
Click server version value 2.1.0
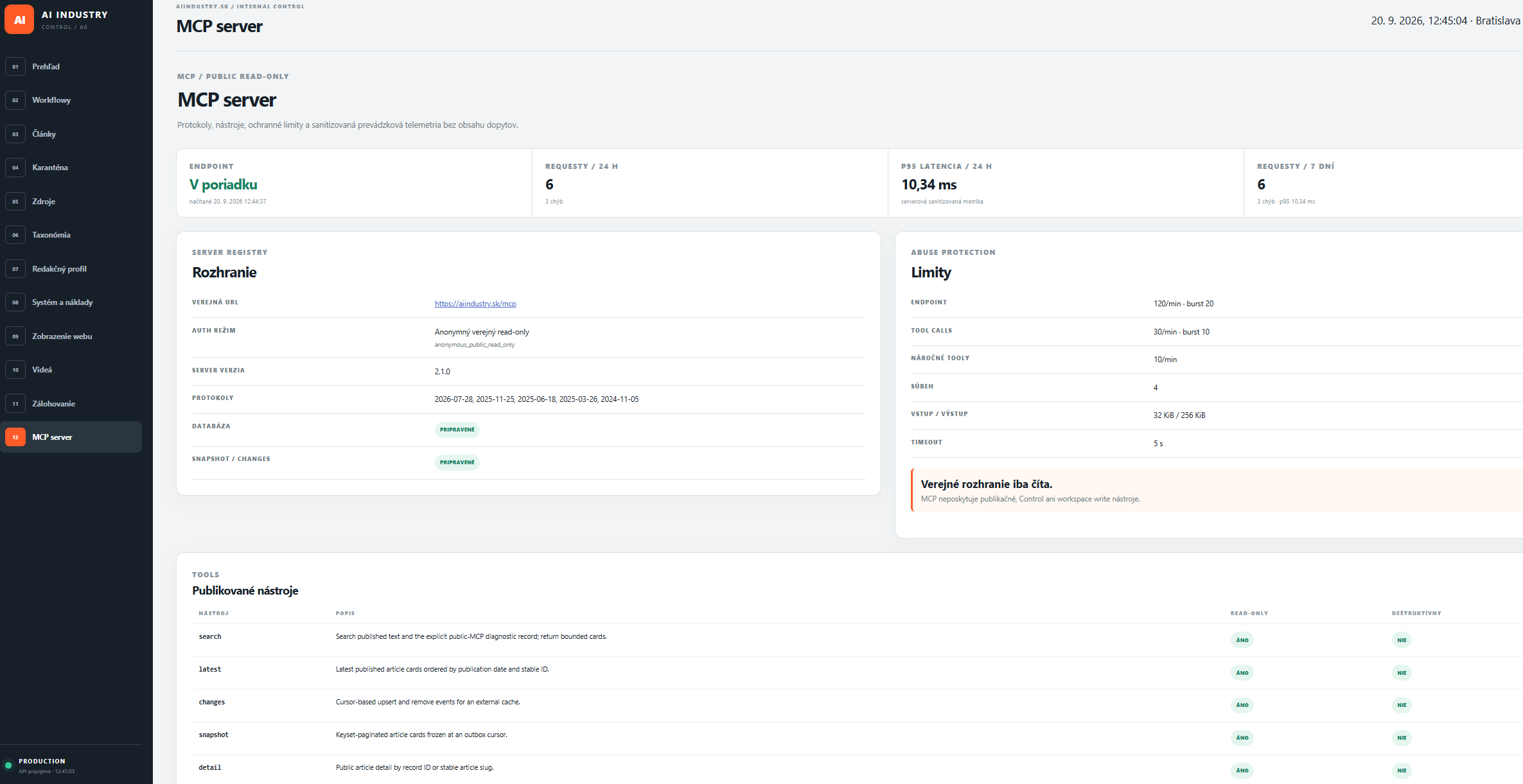[x=443, y=372]
